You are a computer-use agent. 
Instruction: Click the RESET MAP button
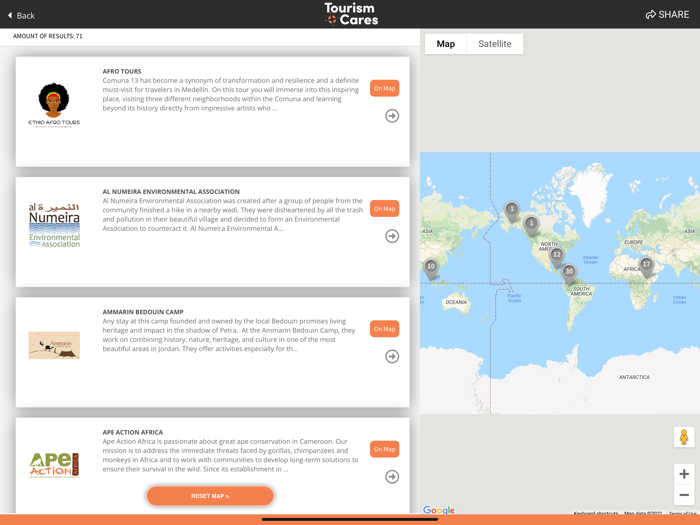coord(210,496)
